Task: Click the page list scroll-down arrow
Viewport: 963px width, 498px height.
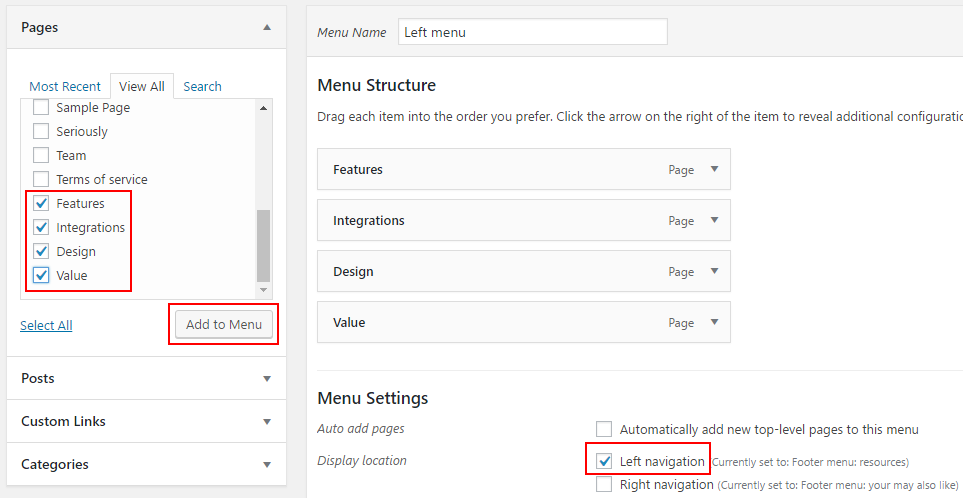Action: (x=263, y=290)
